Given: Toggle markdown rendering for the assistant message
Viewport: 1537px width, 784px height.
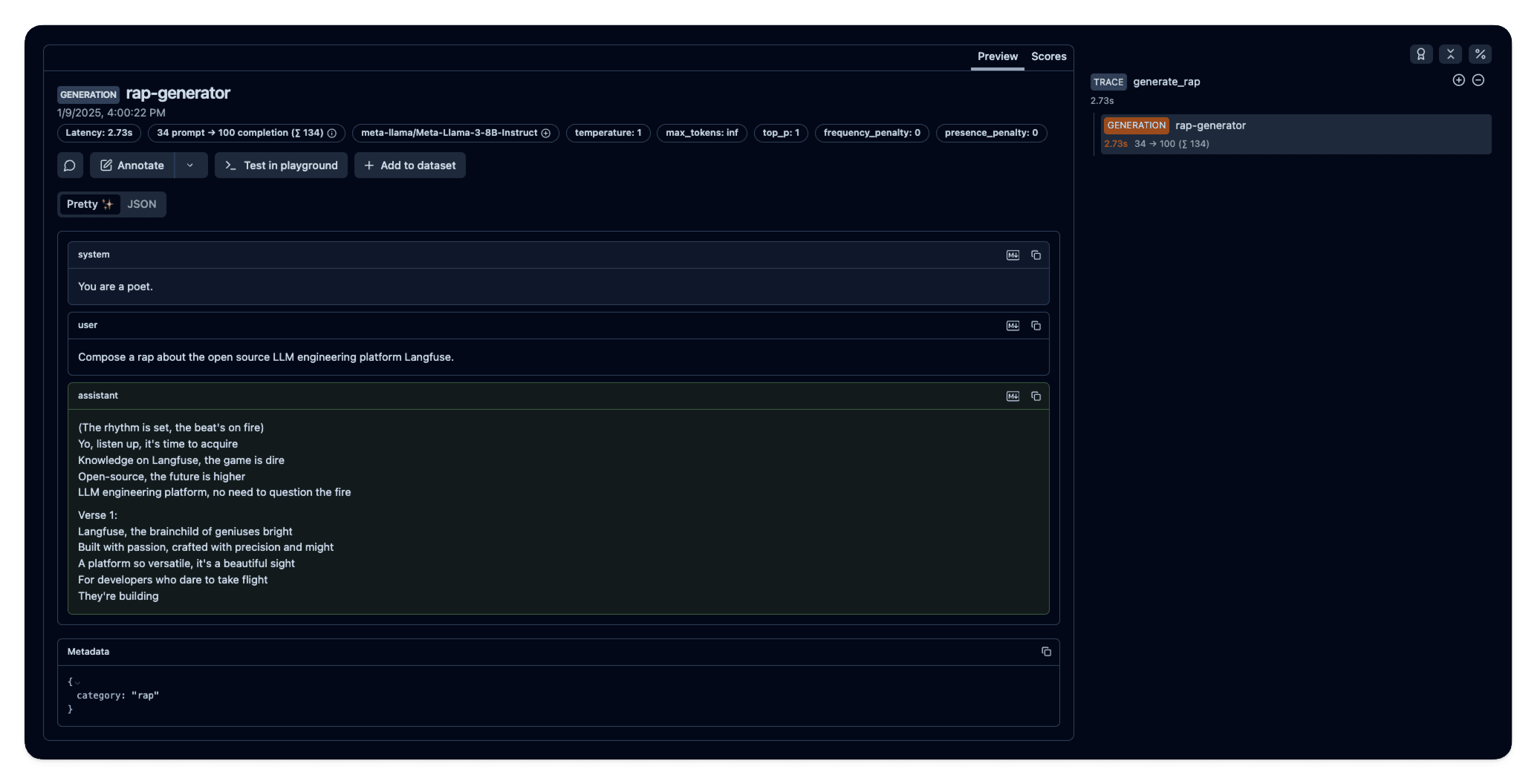Looking at the screenshot, I should (1013, 396).
